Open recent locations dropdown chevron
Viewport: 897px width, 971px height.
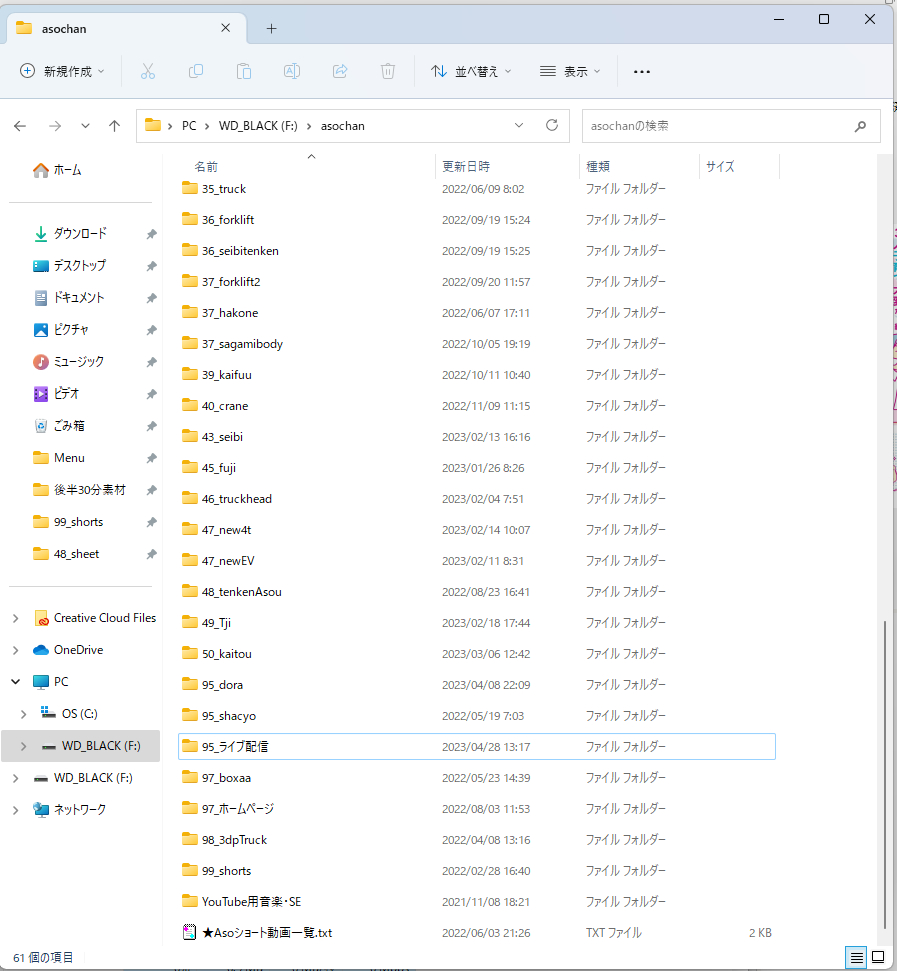pyautogui.click(x=85, y=126)
